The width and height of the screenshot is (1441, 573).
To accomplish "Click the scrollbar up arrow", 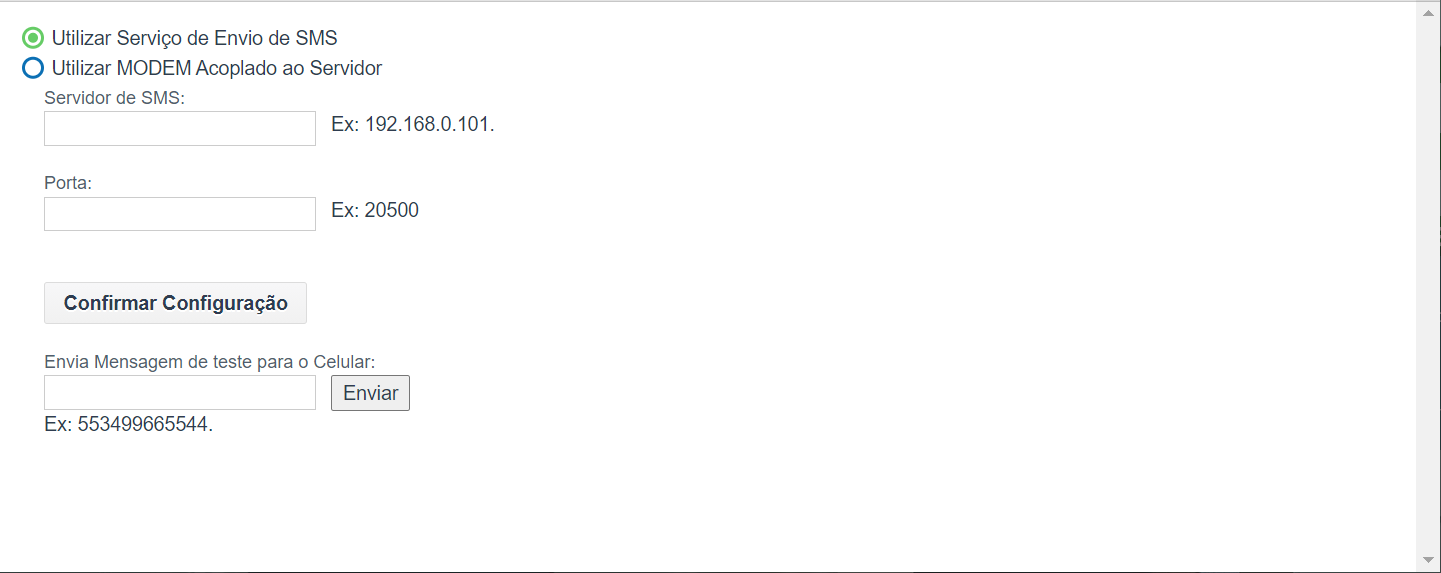I will (x=1428, y=13).
